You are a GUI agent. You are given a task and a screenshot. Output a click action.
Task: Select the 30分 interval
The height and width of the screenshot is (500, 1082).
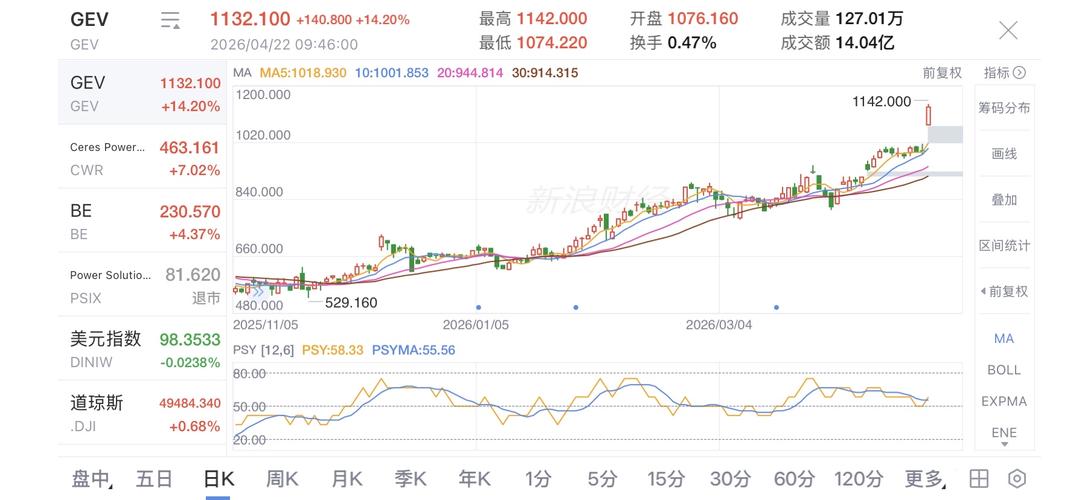pyautogui.click(x=730, y=478)
